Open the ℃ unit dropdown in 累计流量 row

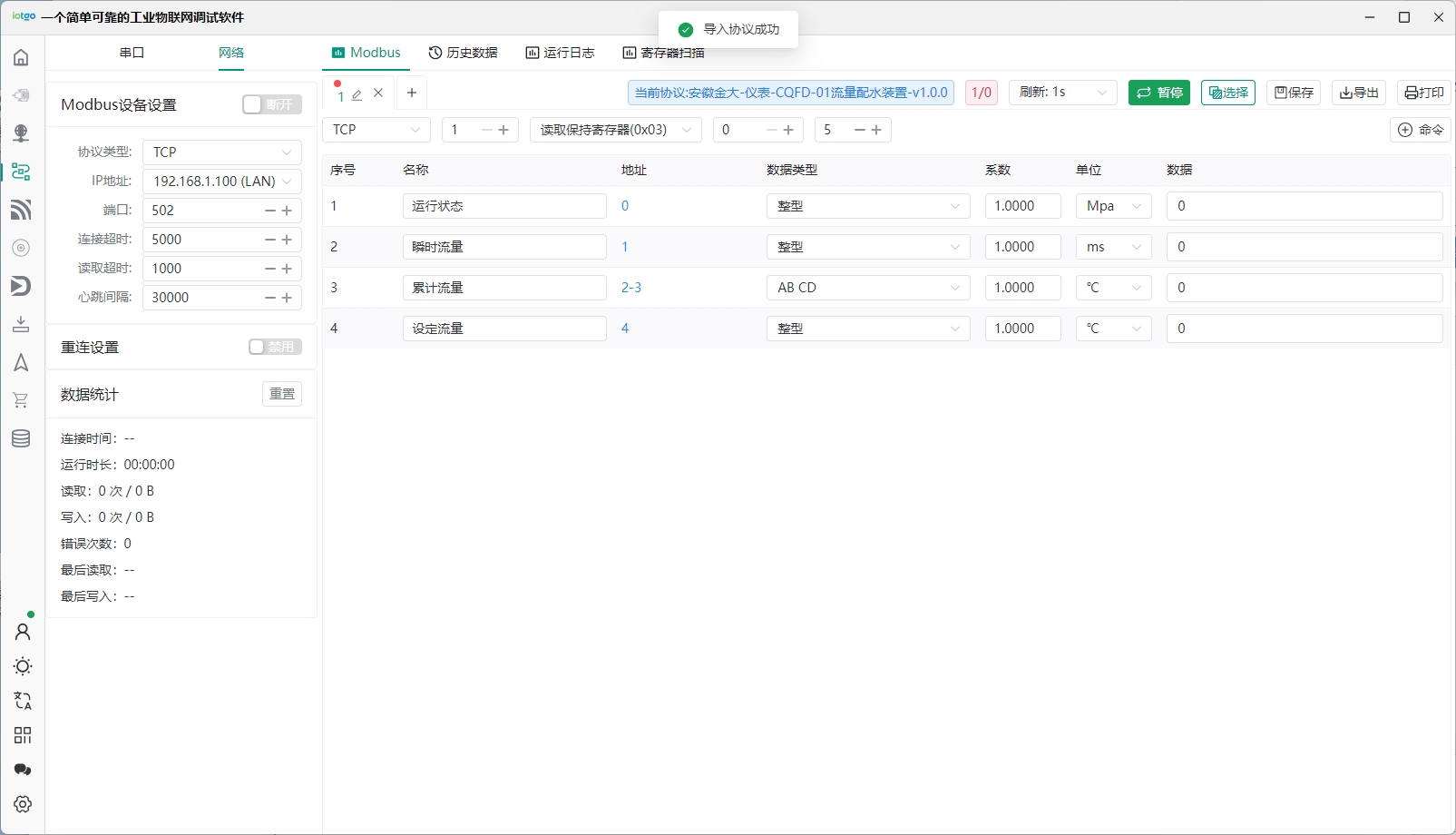(x=1114, y=288)
